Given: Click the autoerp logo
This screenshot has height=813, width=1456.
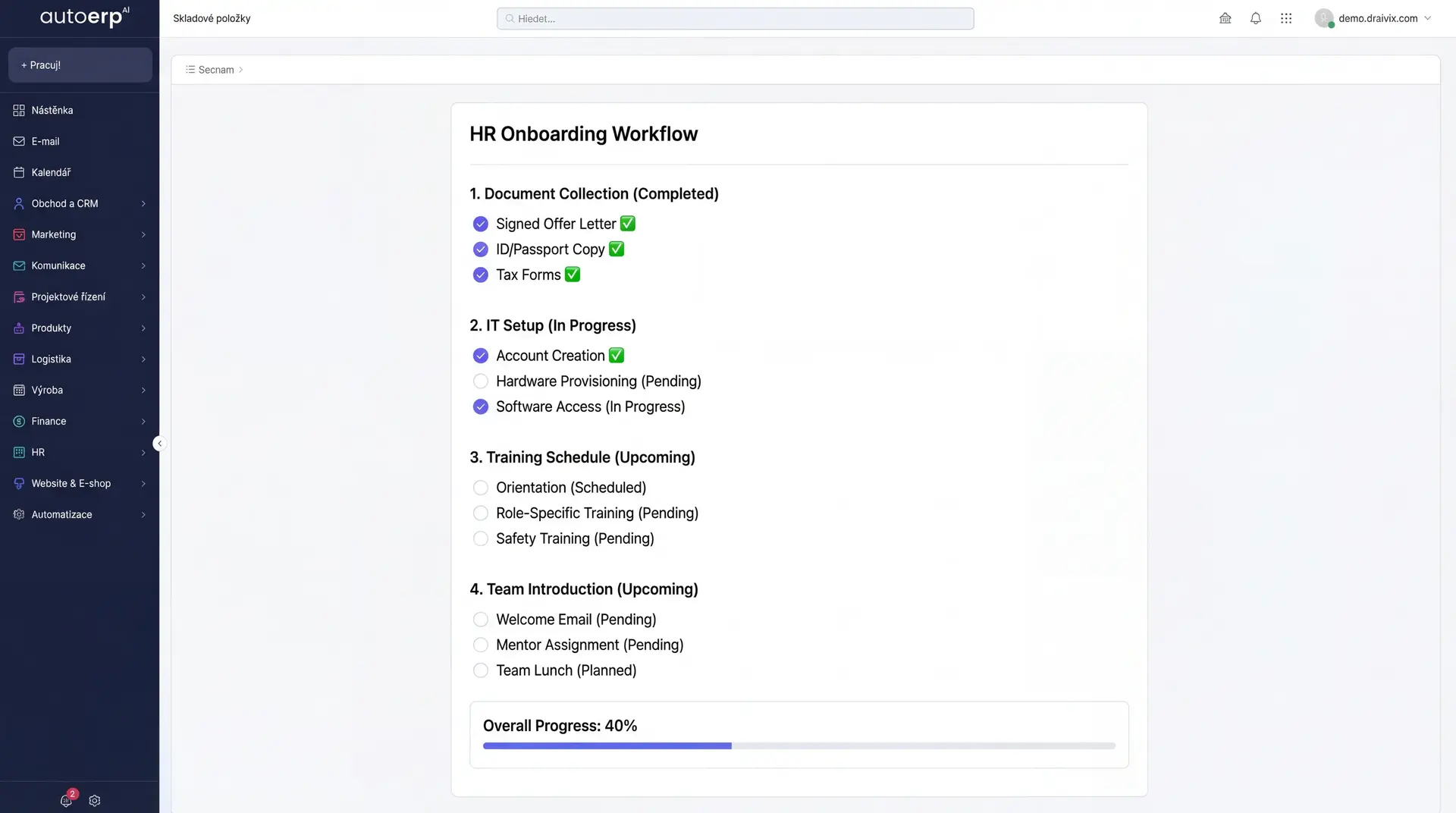Looking at the screenshot, I should tap(85, 17).
